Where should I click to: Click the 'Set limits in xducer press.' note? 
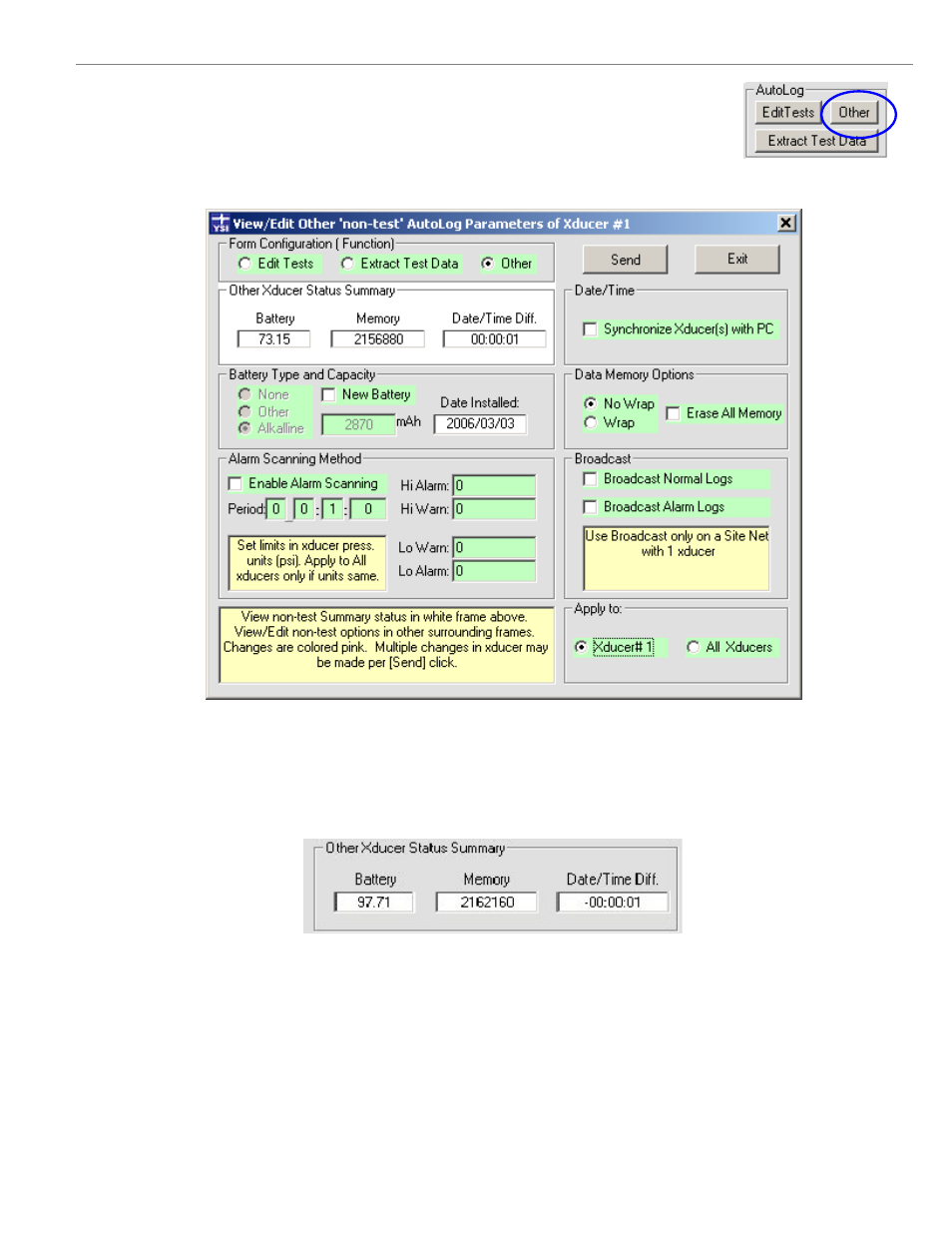click(x=307, y=562)
